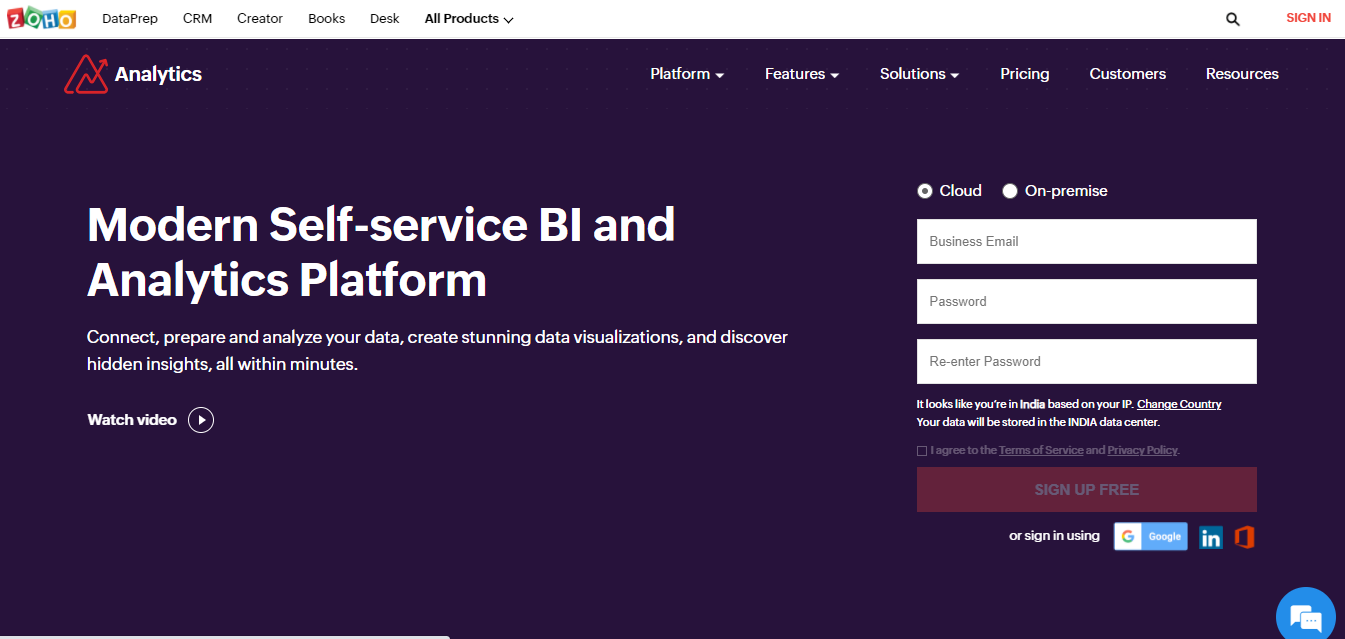
Task: Open the Resources page
Action: click(x=1242, y=74)
